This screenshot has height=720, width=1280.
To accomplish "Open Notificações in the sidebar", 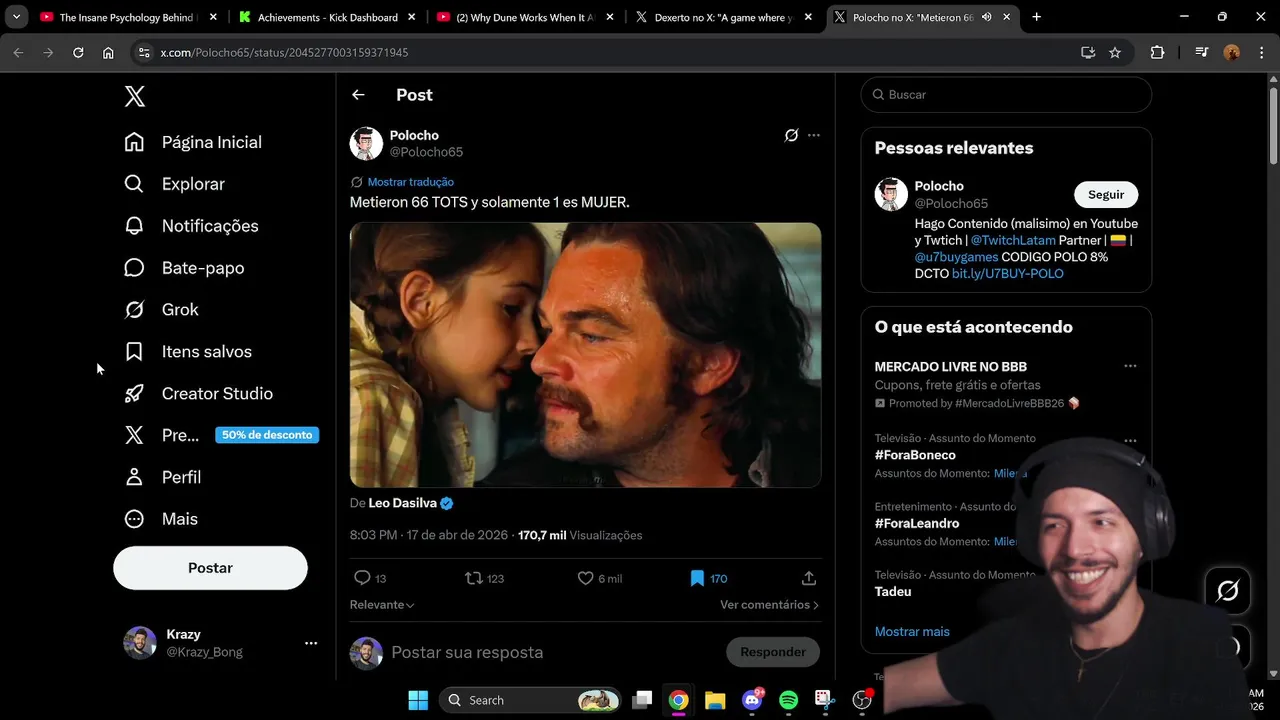I will [x=191, y=226].
